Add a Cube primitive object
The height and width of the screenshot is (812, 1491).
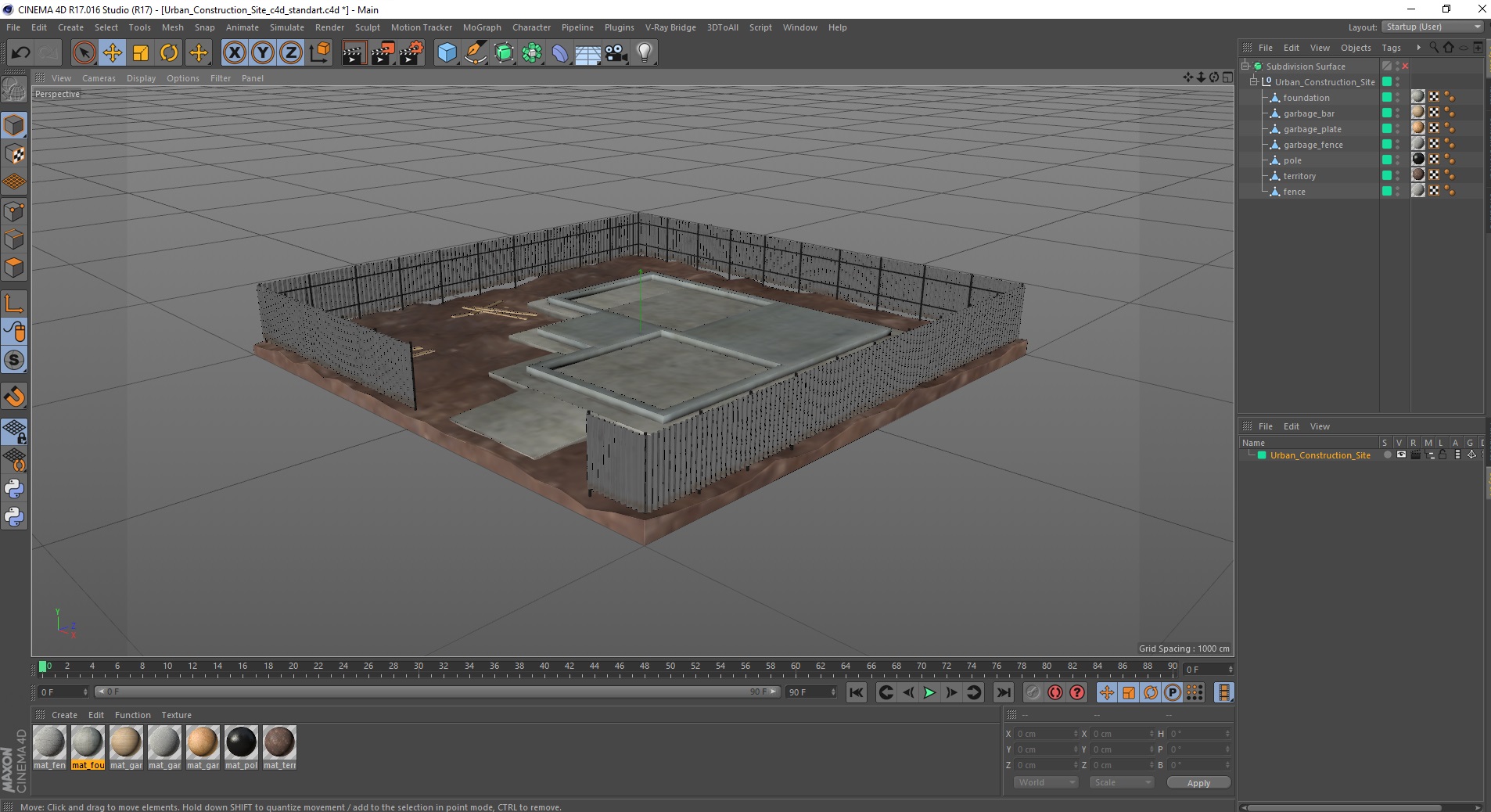click(x=447, y=52)
